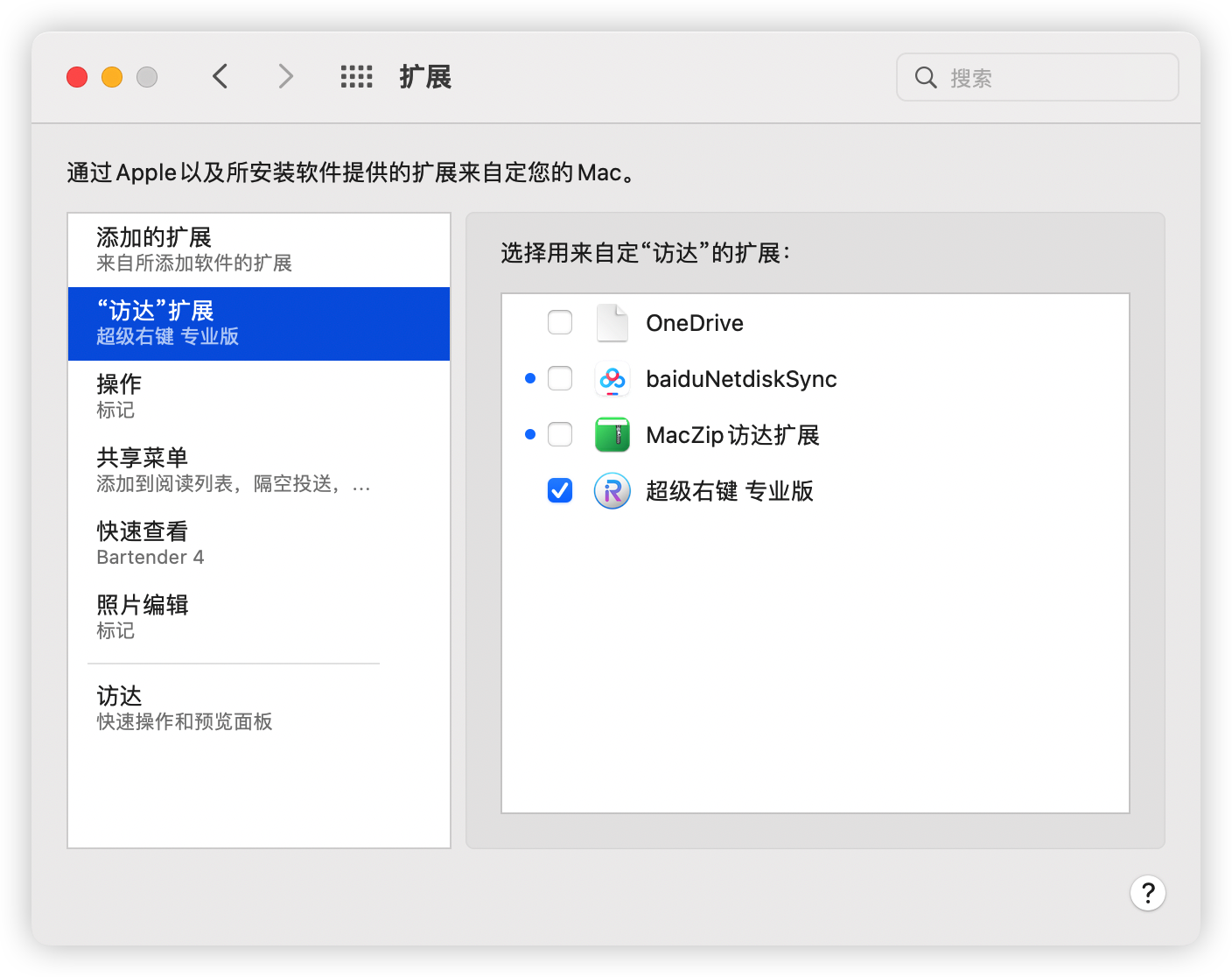
Task: Enable the baiduNetdiskSync extension checkbox
Action: 560,379
